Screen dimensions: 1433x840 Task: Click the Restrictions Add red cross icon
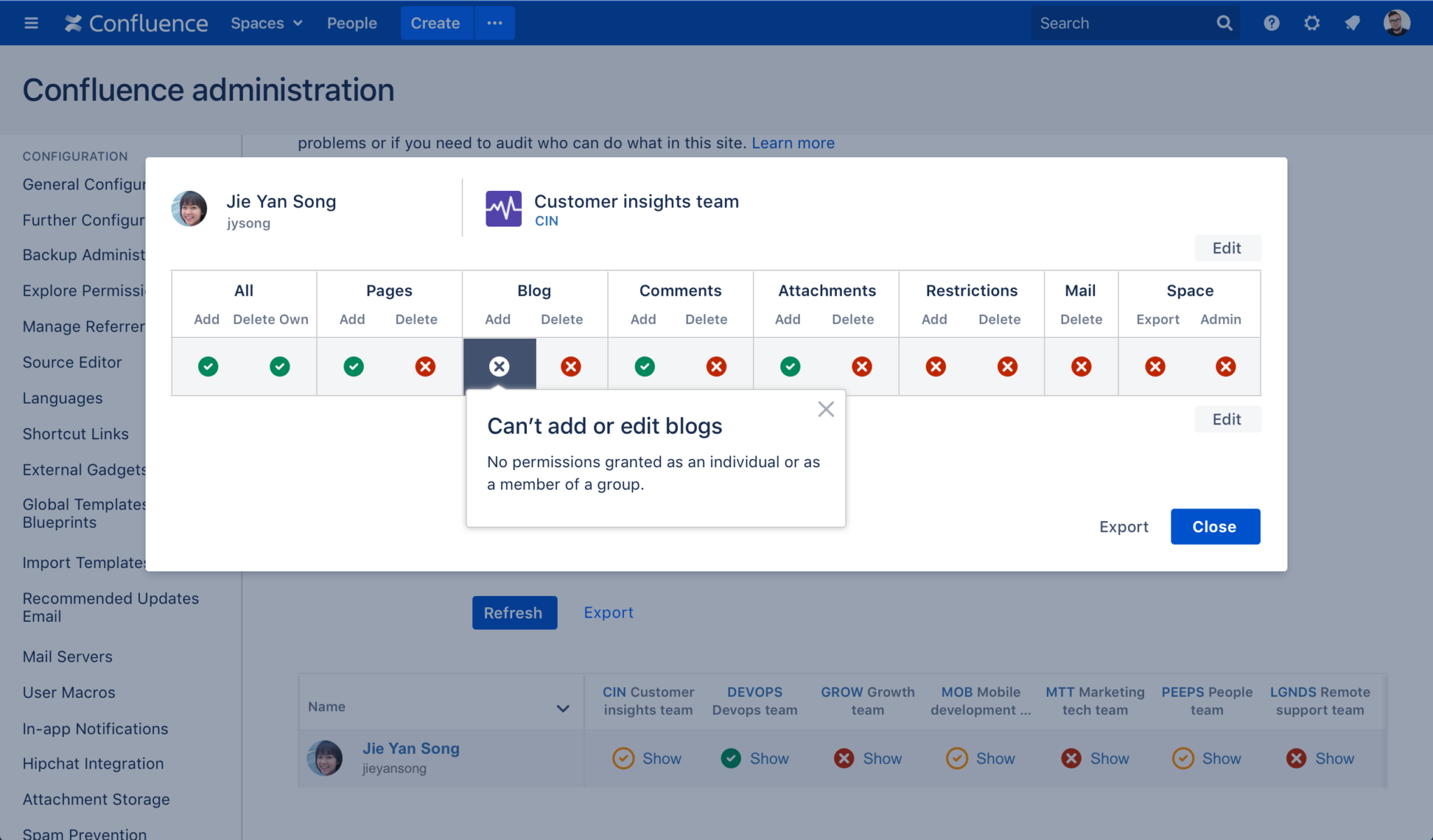936,366
